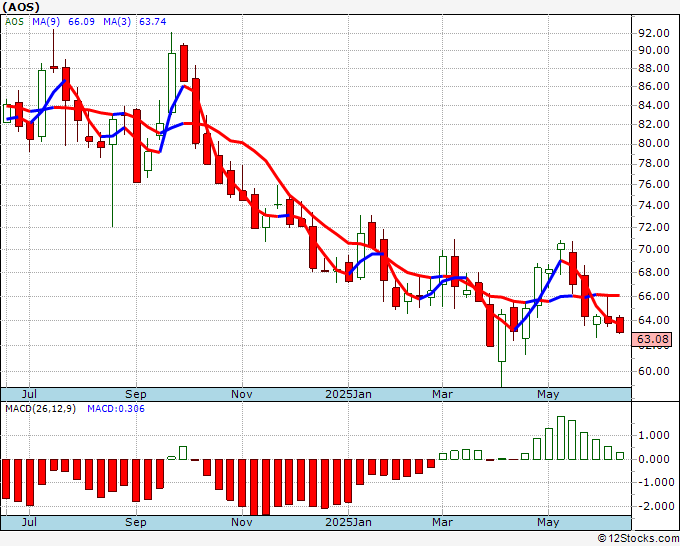Click the 80.00 price axis label
Screen dimensions: 680x546
(654, 143)
